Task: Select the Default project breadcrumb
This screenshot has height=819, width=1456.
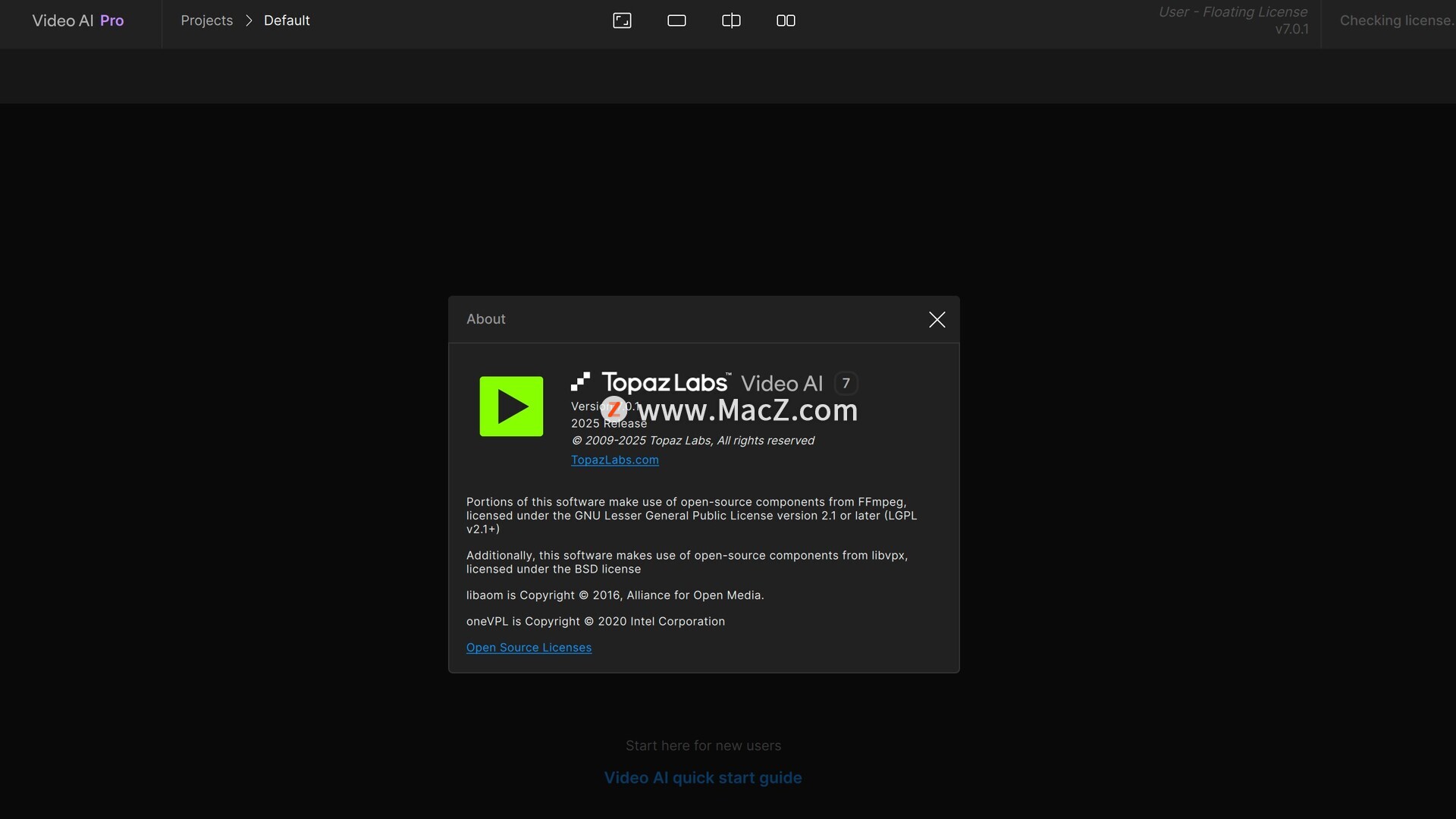Action: 287,20
